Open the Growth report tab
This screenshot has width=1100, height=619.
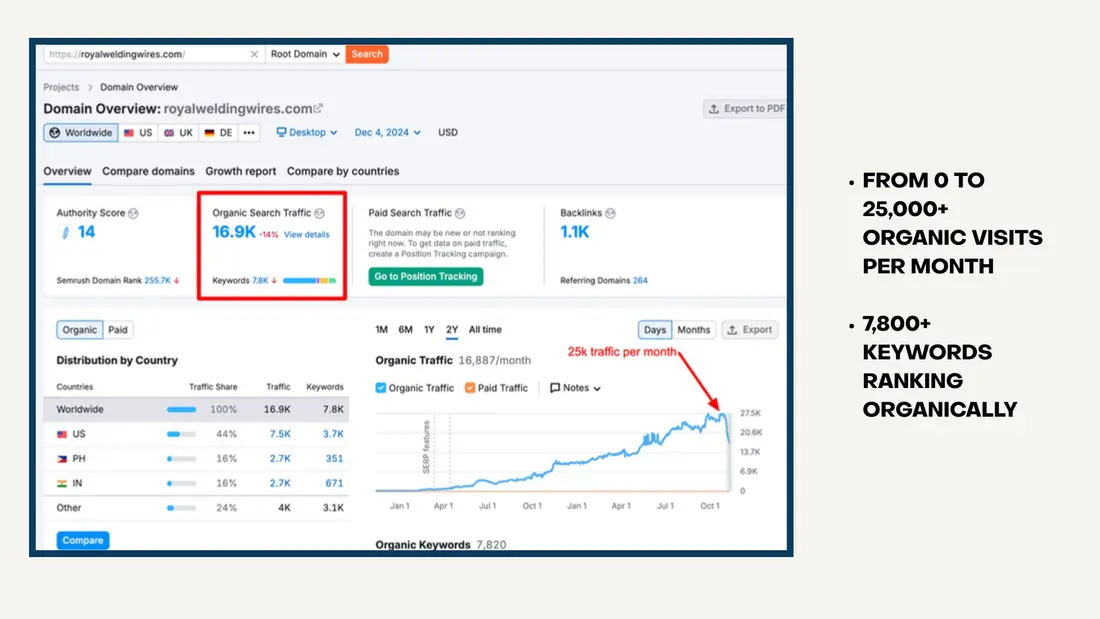(241, 171)
